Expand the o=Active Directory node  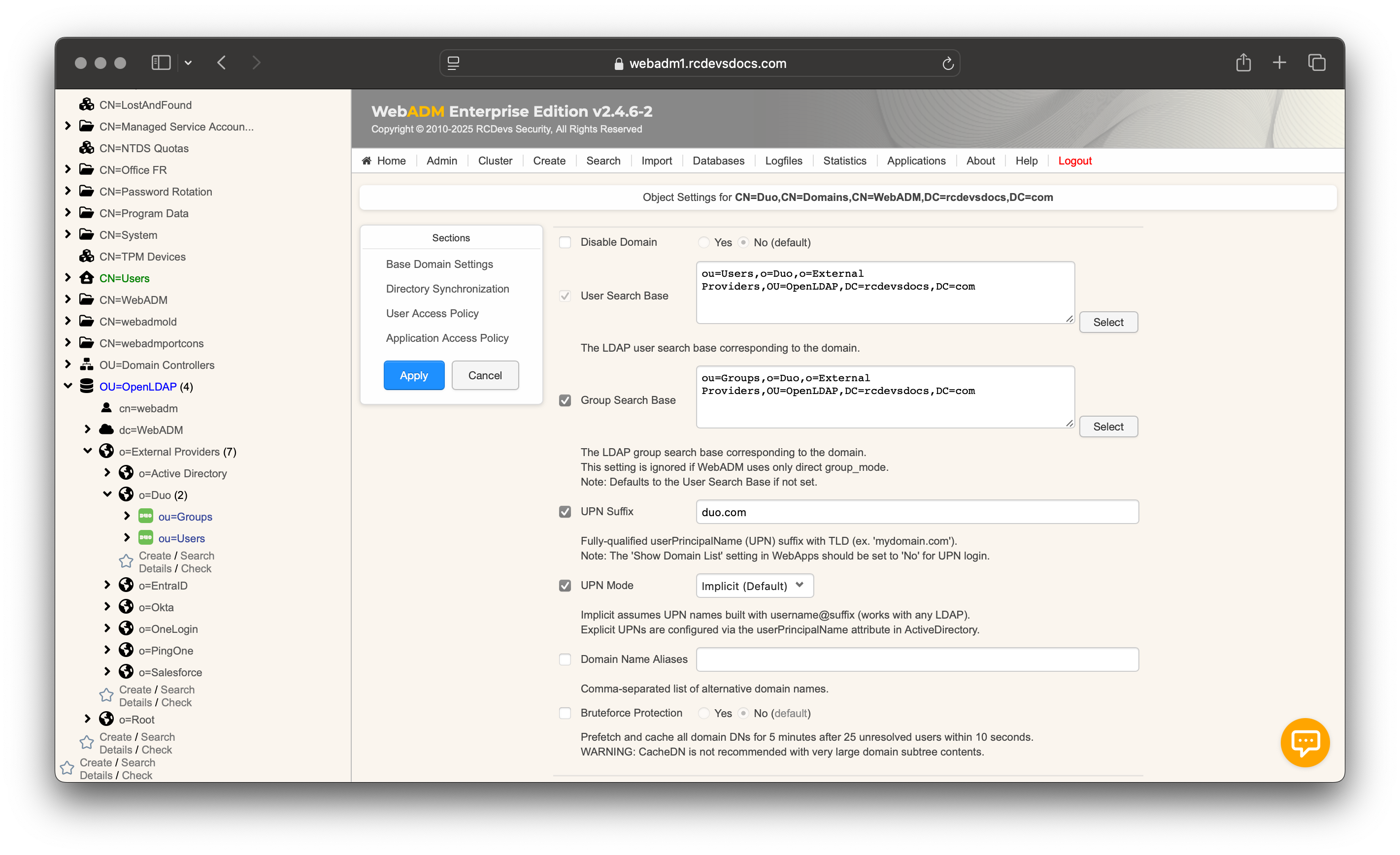(107, 472)
